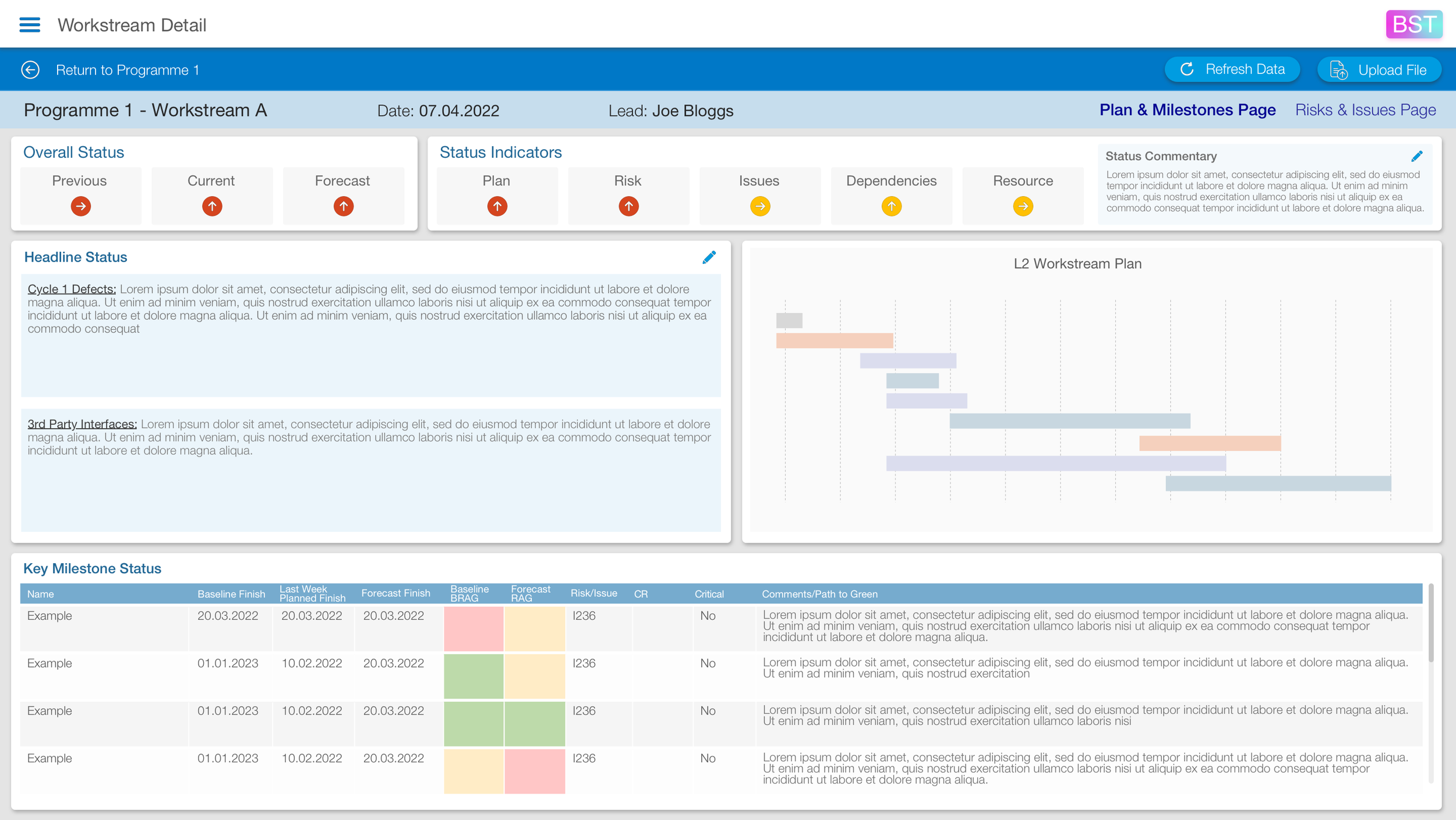Click the Refresh Data icon
This screenshot has height=820, width=1456.
[1187, 69]
